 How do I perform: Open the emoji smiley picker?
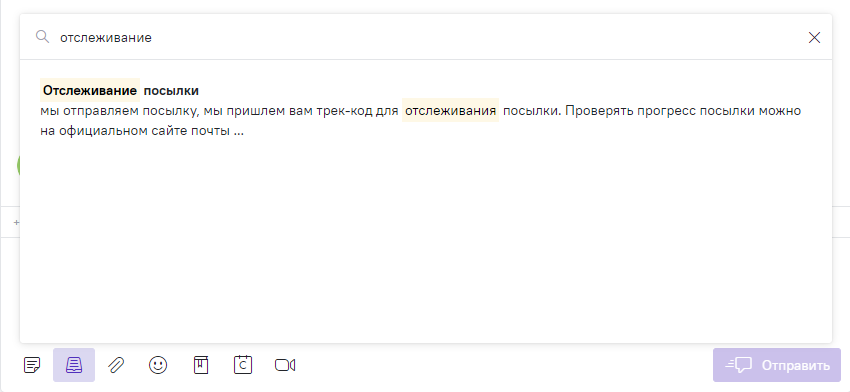click(x=158, y=365)
